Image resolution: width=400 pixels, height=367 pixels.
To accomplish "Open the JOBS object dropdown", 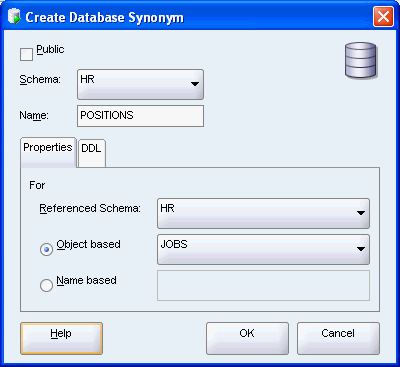I will [x=263, y=249].
